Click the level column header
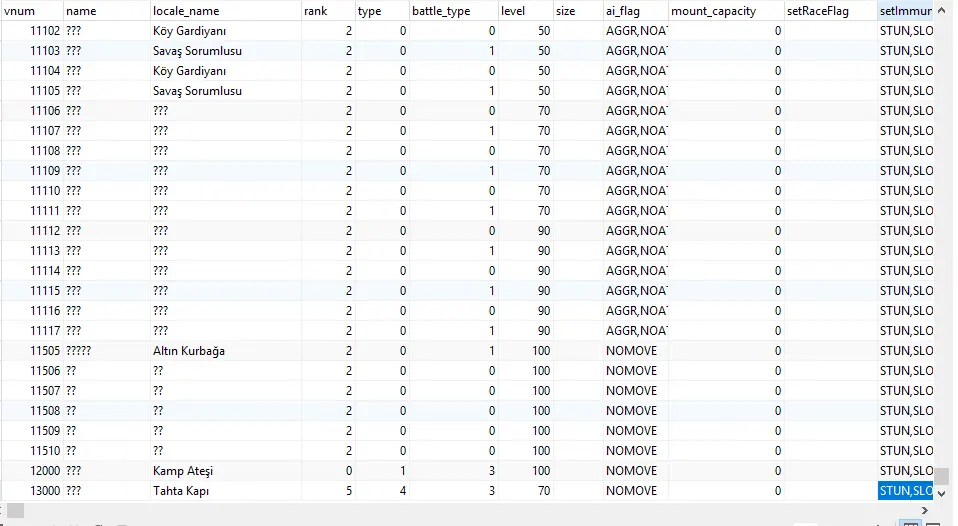Screen dimensions: 958x526 coord(513,10)
